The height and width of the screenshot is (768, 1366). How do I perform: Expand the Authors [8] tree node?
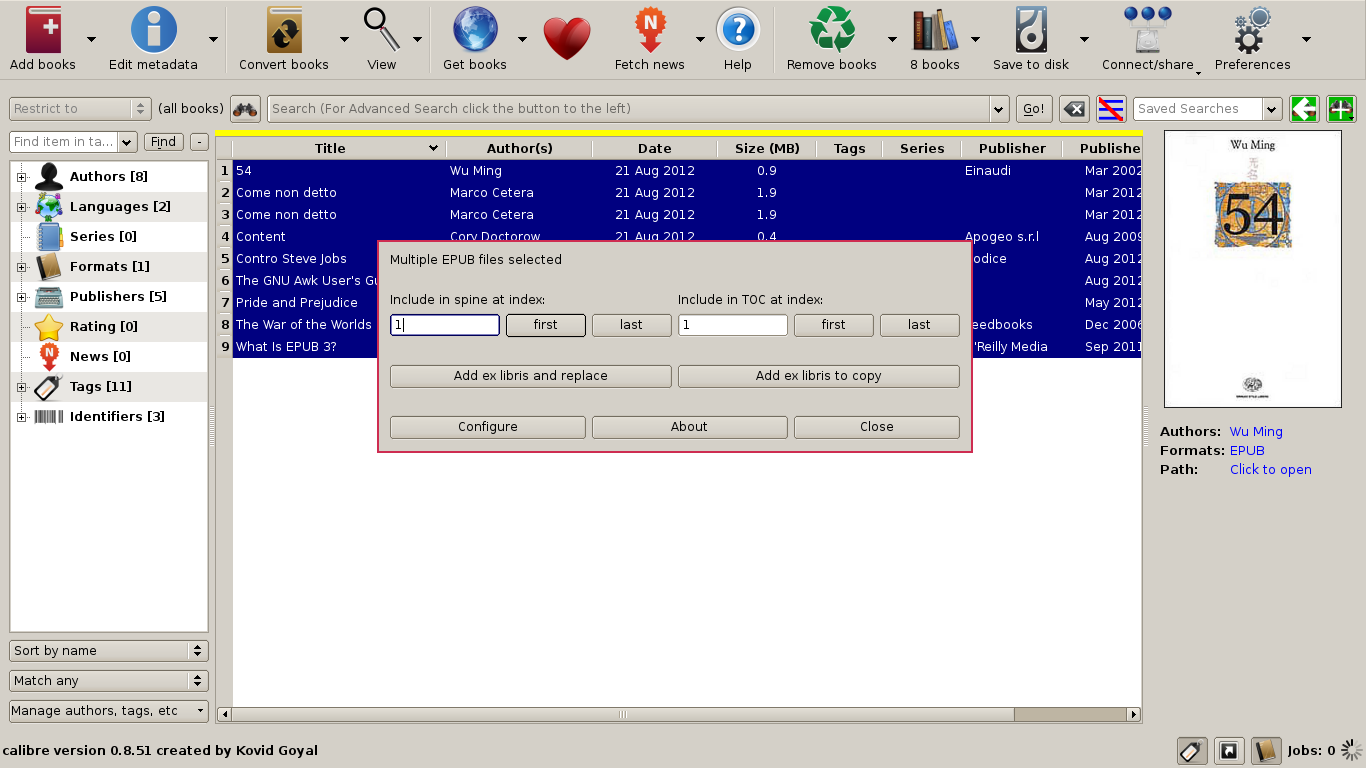click(21, 177)
